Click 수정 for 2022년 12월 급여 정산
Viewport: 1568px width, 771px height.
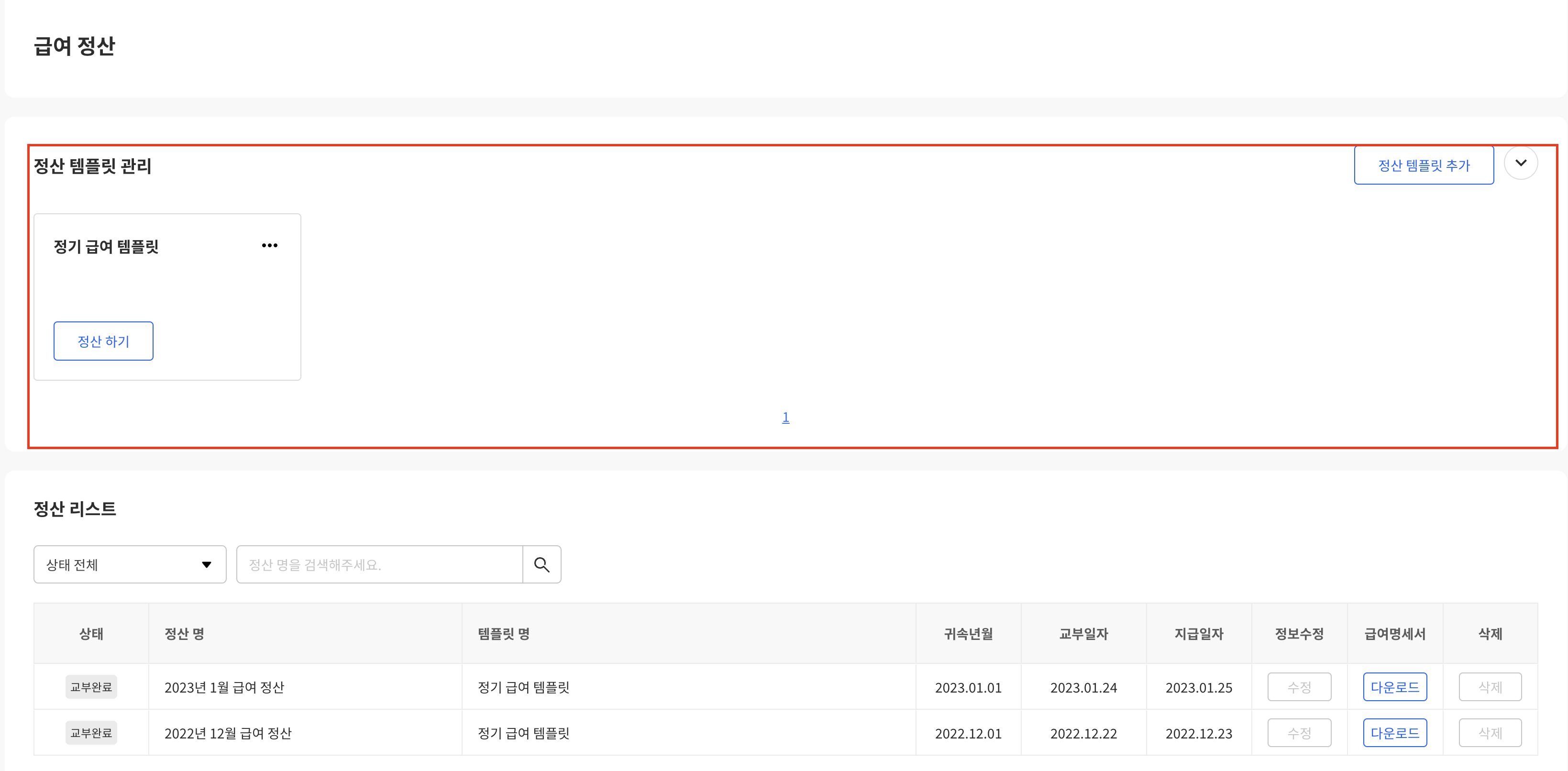(x=1300, y=733)
